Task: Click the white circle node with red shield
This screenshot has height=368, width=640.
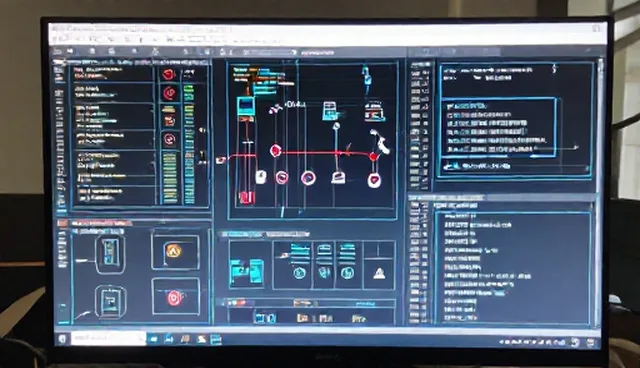Action: pyautogui.click(x=374, y=180)
